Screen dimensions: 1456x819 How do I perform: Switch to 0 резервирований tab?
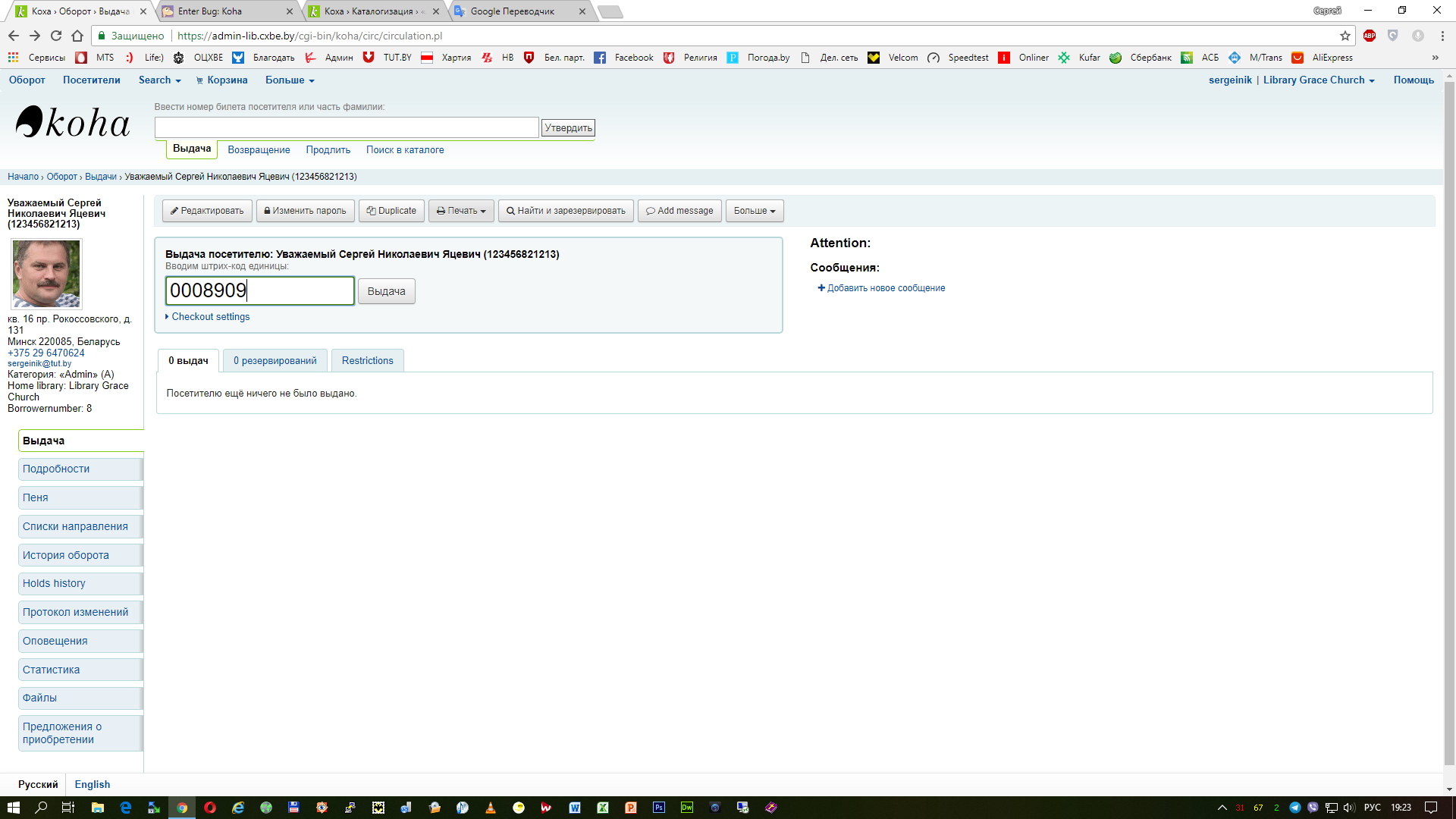coord(275,361)
